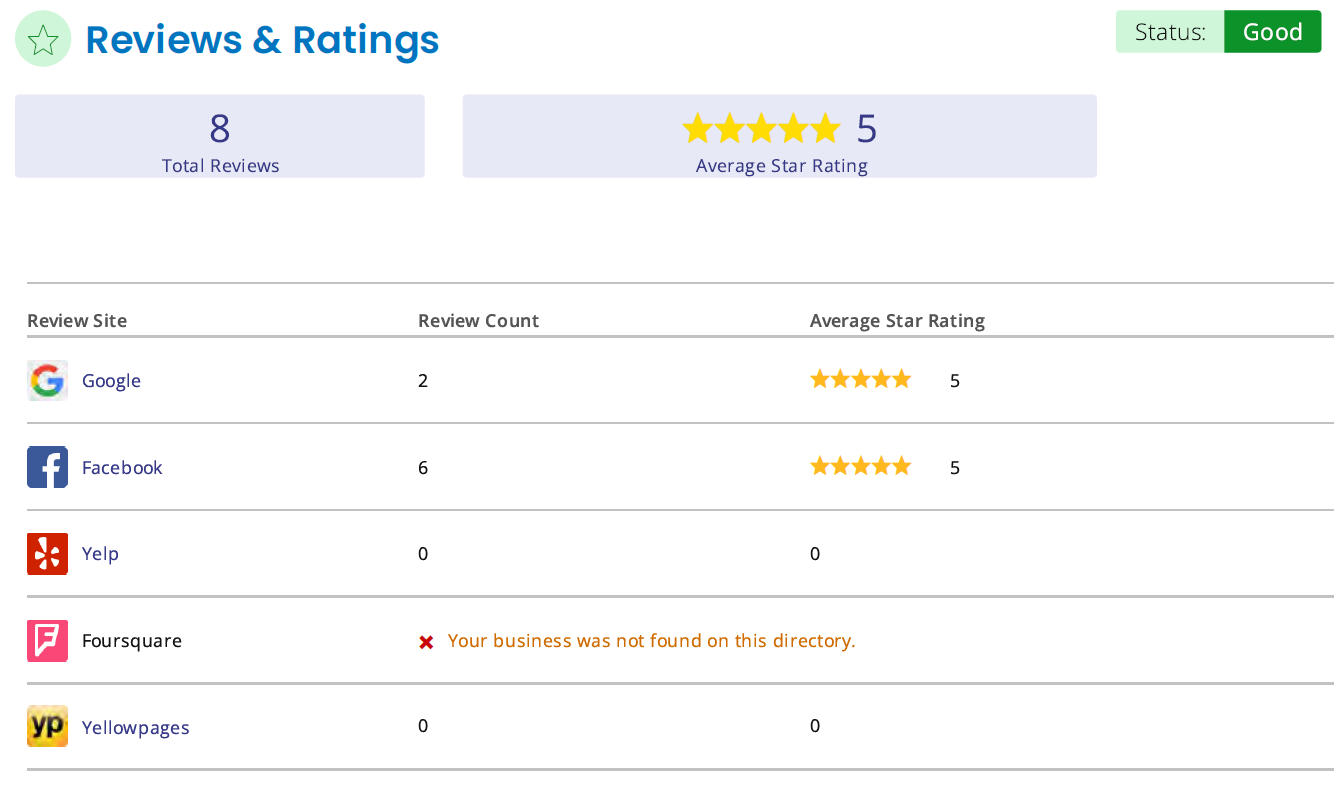Click the large yellow stars in Average Star Rating
The height and width of the screenshot is (790, 1343).
761,129
